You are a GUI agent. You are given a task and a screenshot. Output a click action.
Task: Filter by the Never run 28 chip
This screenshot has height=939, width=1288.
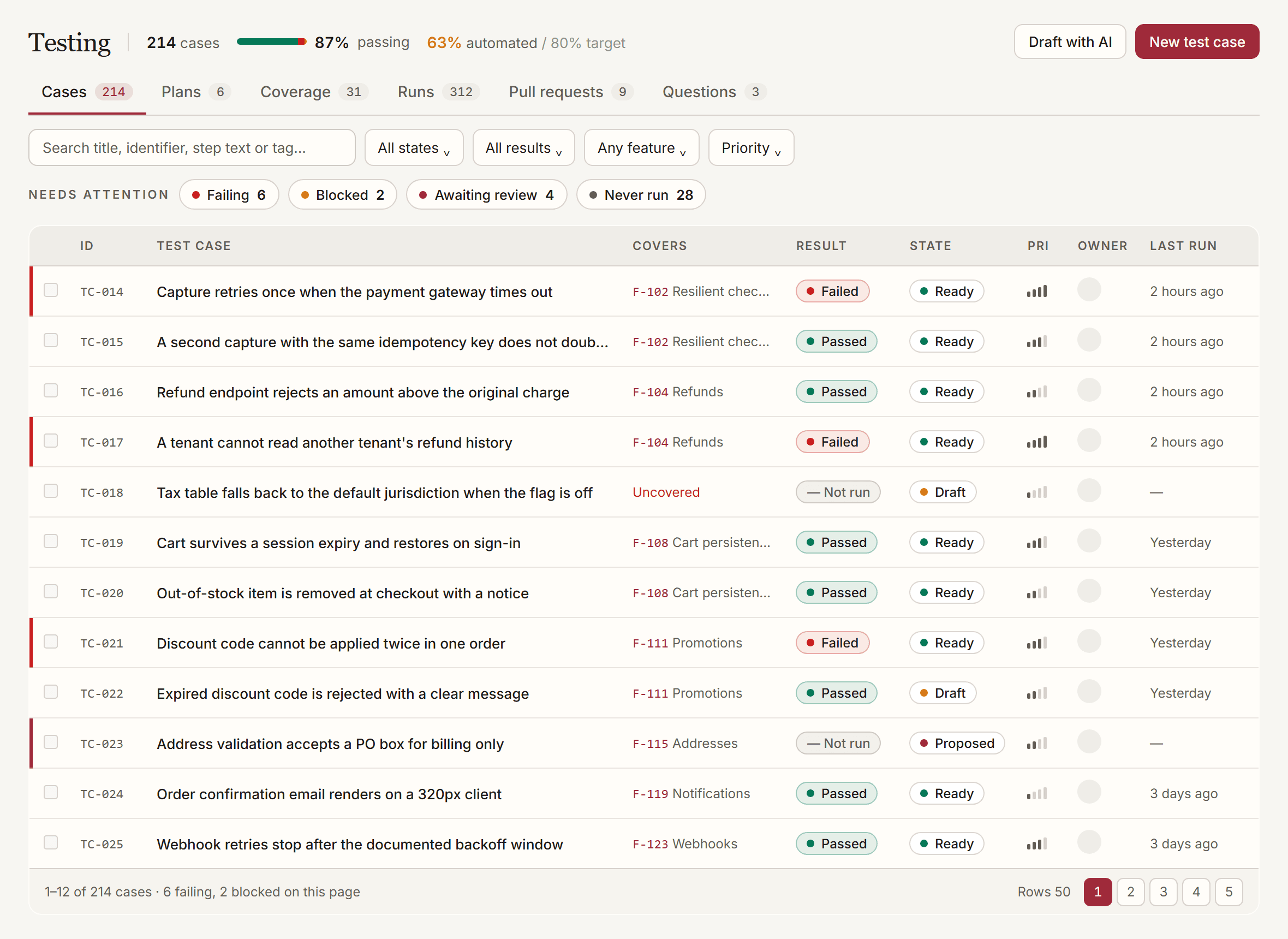click(x=641, y=195)
